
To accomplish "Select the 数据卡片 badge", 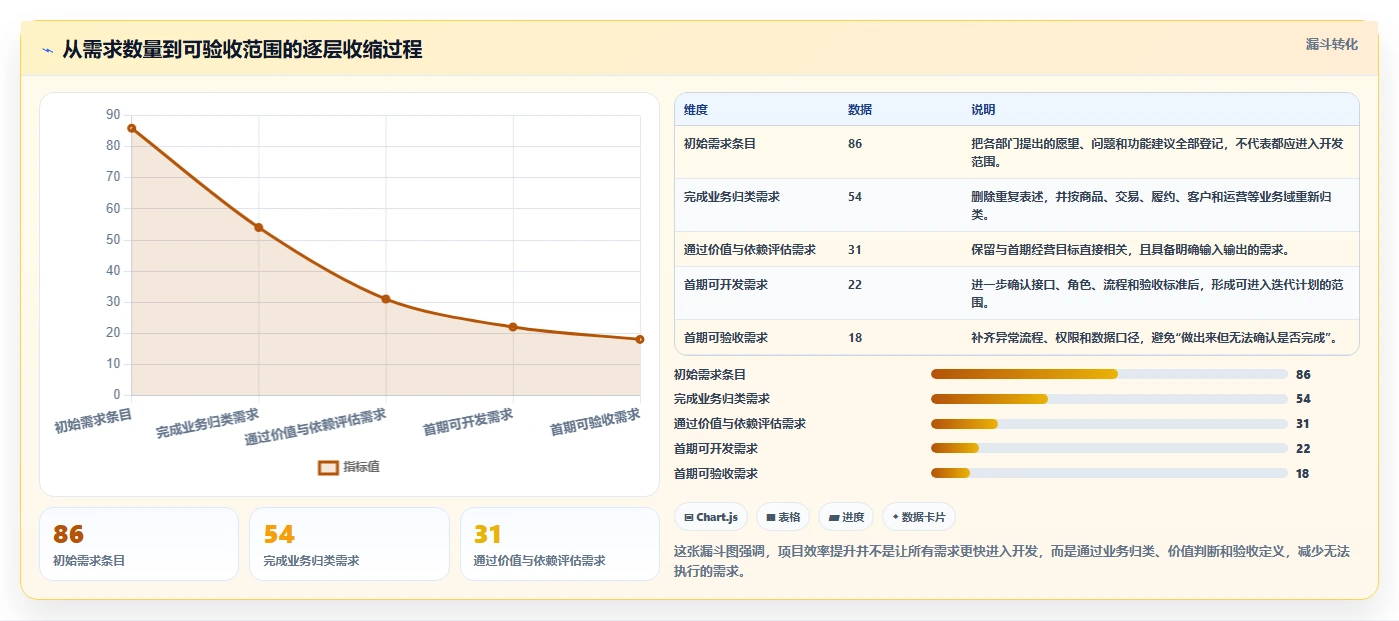I will coord(919,517).
